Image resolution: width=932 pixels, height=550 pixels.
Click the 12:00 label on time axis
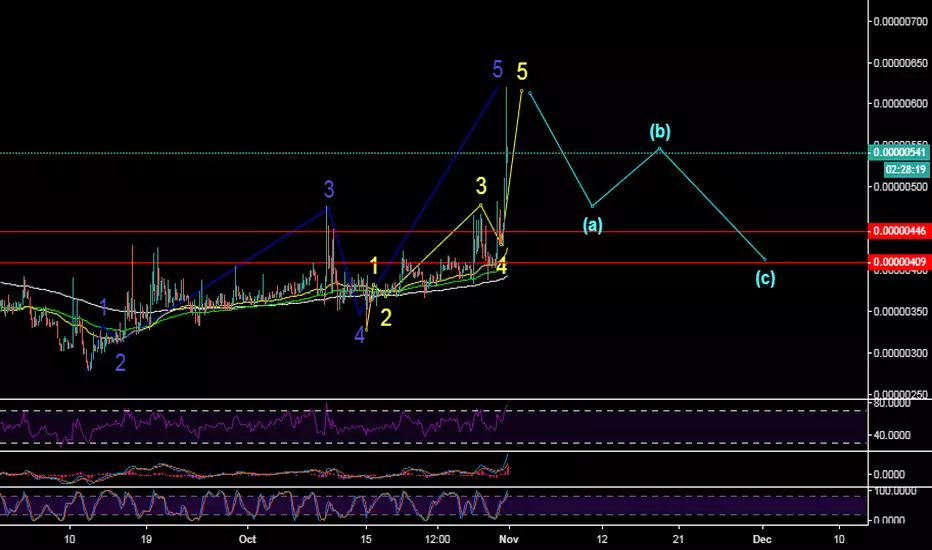tap(437, 539)
